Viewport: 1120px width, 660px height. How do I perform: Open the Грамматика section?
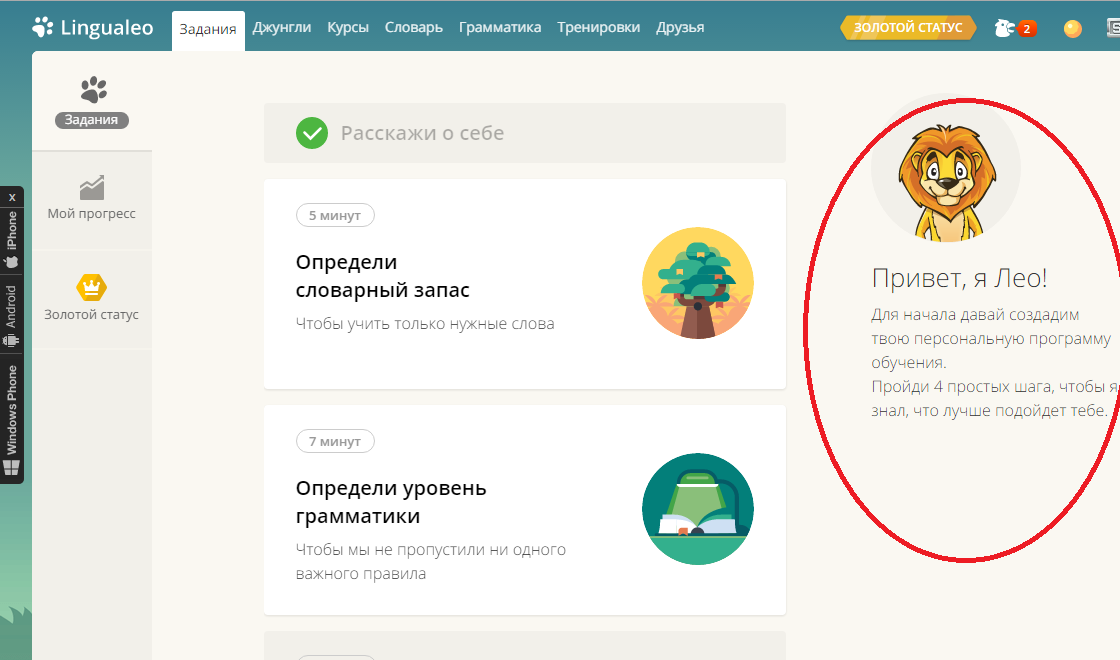point(500,27)
